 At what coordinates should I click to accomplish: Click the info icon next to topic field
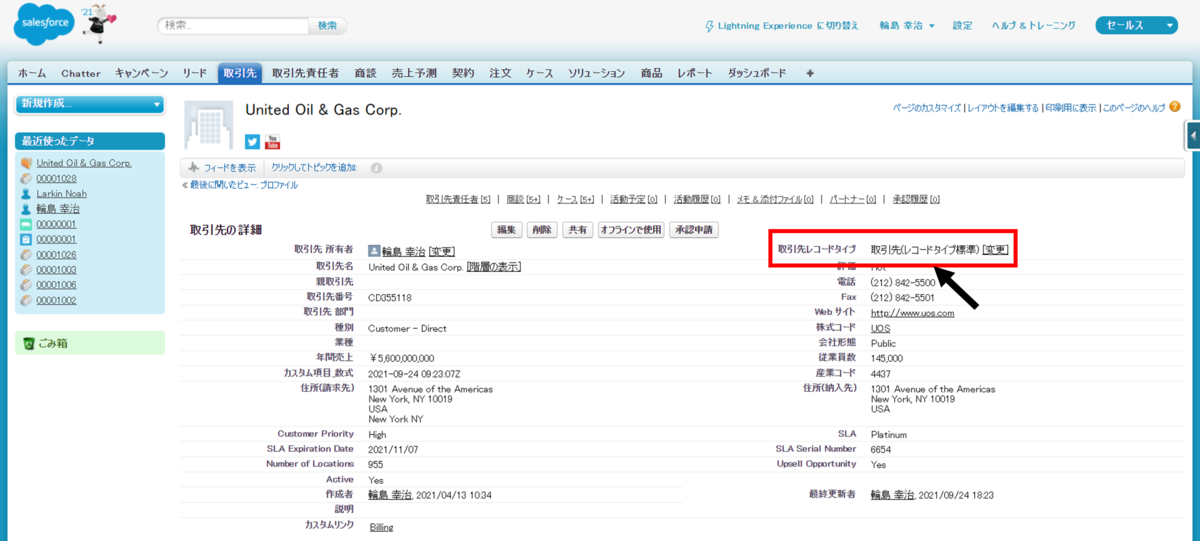pos(377,168)
